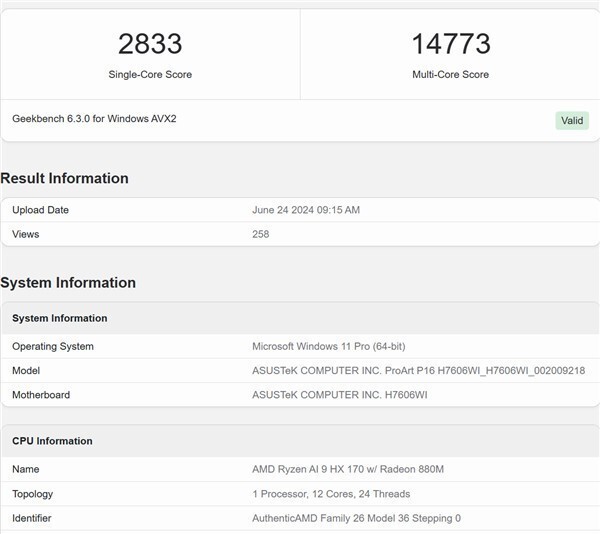Click the single-core score 2833
Viewport: 600px width, 534px height.
click(150, 44)
